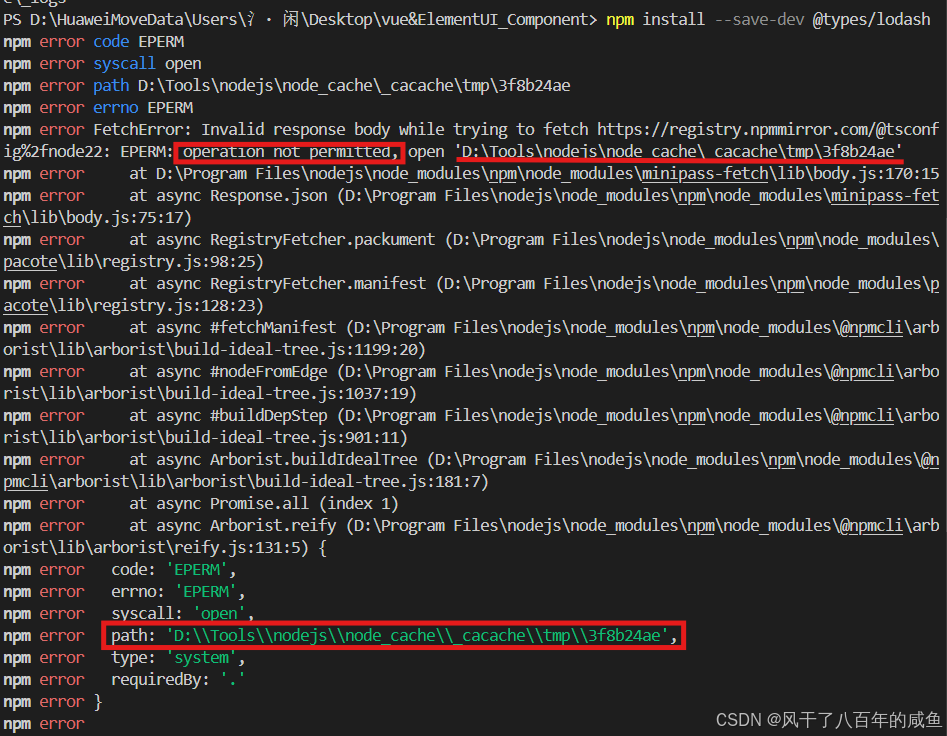Click 'Arborist.buildIdealTree' in the stack trace

(x=313, y=459)
